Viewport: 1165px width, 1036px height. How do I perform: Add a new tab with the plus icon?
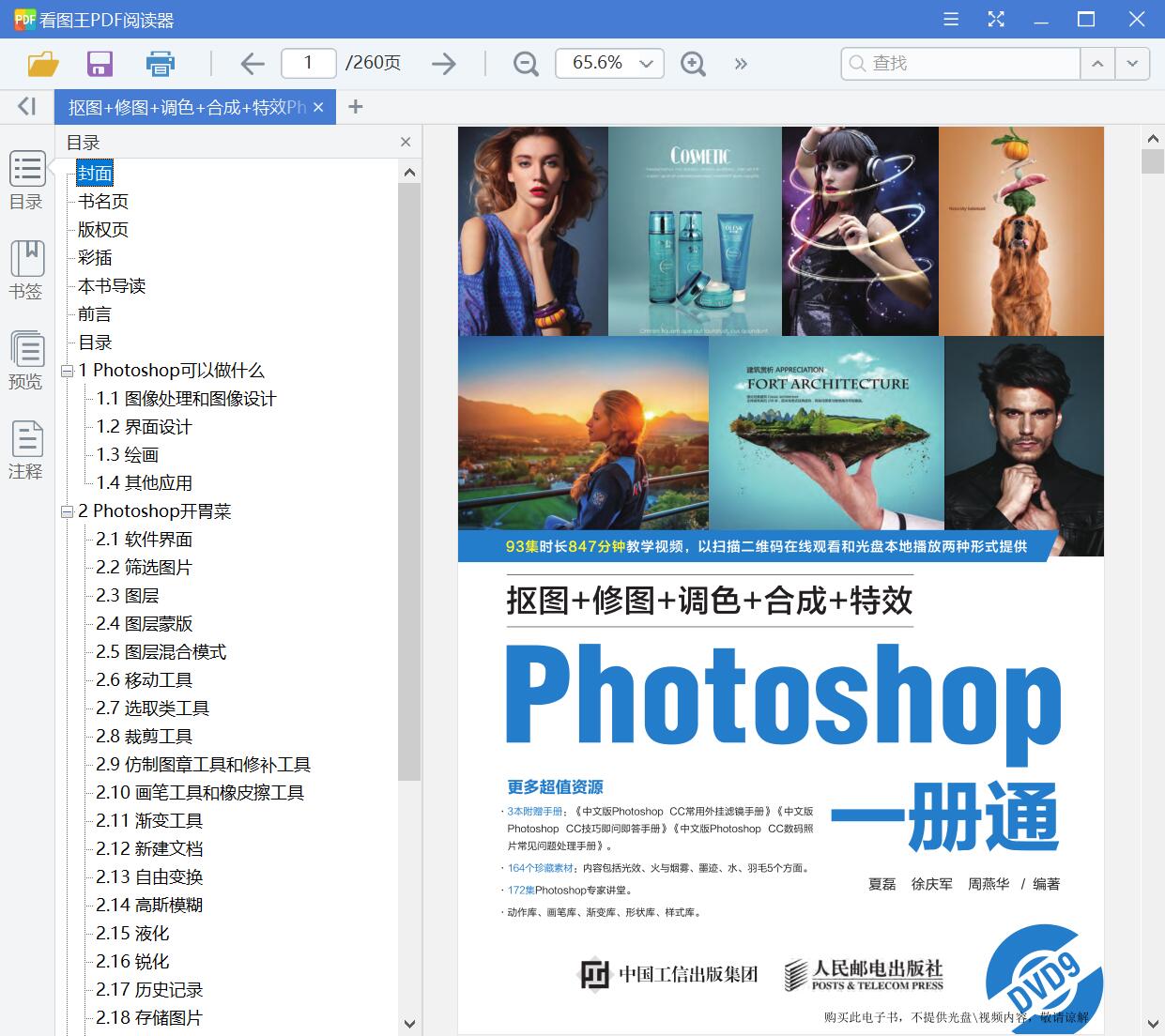click(355, 107)
